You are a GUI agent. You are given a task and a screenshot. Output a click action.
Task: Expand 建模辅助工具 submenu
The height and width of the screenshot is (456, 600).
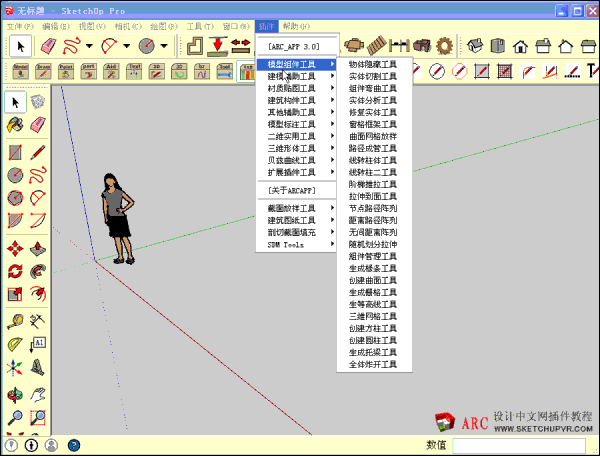click(296, 76)
